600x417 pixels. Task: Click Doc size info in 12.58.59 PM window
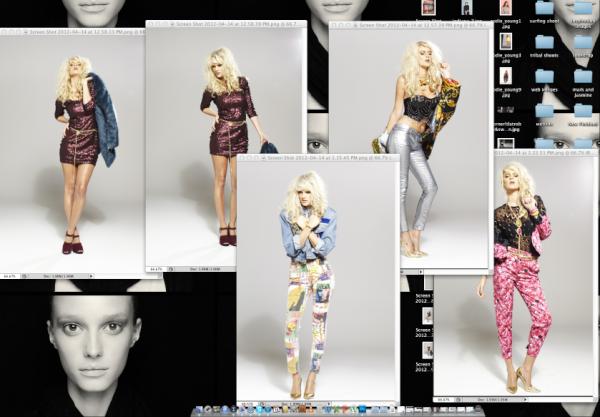coord(205,269)
